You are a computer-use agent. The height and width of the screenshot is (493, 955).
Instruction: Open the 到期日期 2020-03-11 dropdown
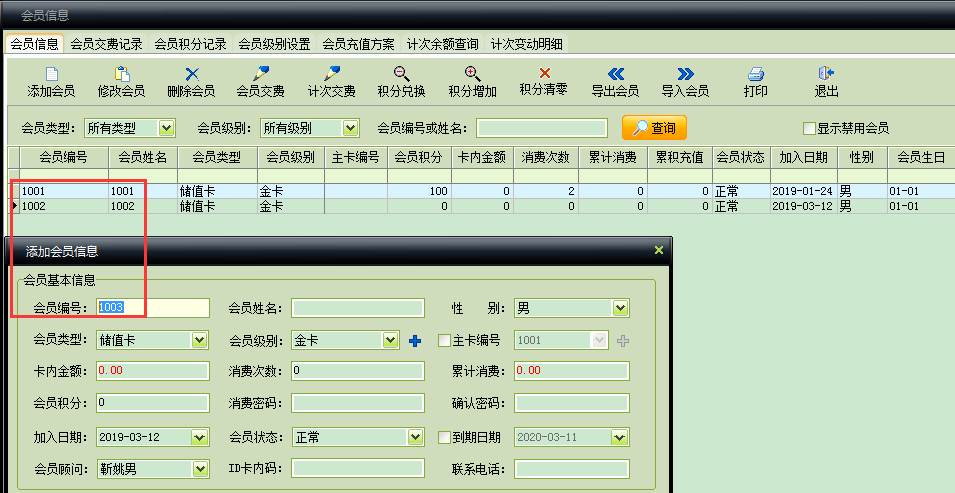(x=620, y=437)
